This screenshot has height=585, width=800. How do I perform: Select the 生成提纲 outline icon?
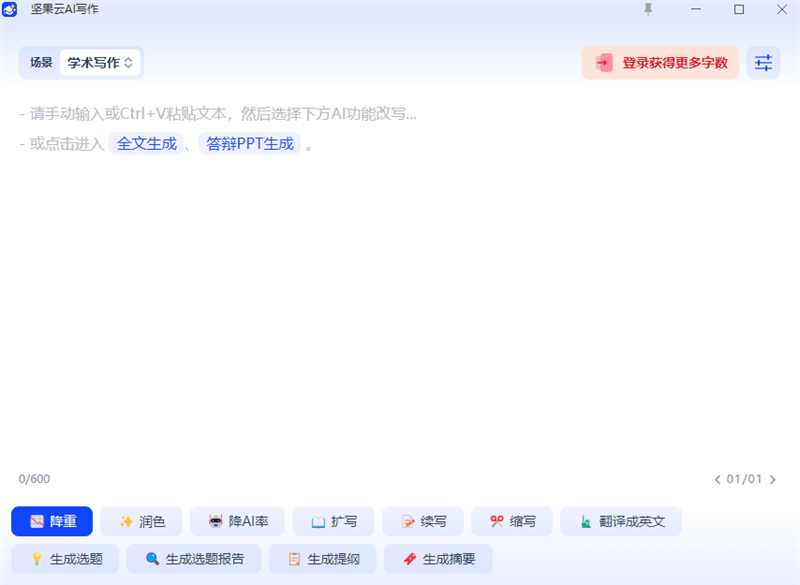(x=293, y=558)
